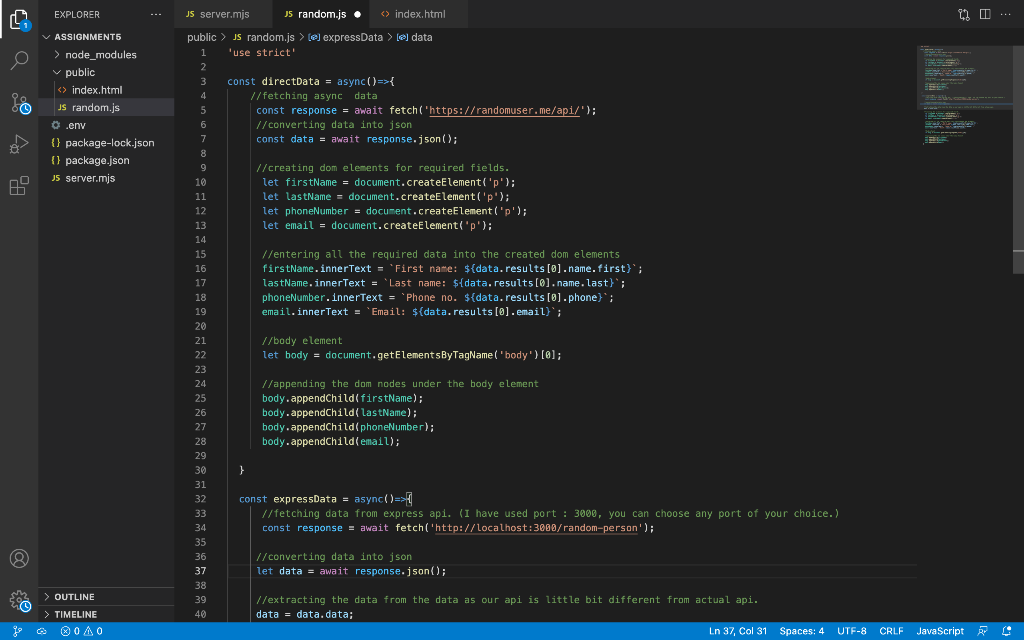This screenshot has width=1024, height=640.
Task: Expand the OUTLINE section
Action: (75, 597)
